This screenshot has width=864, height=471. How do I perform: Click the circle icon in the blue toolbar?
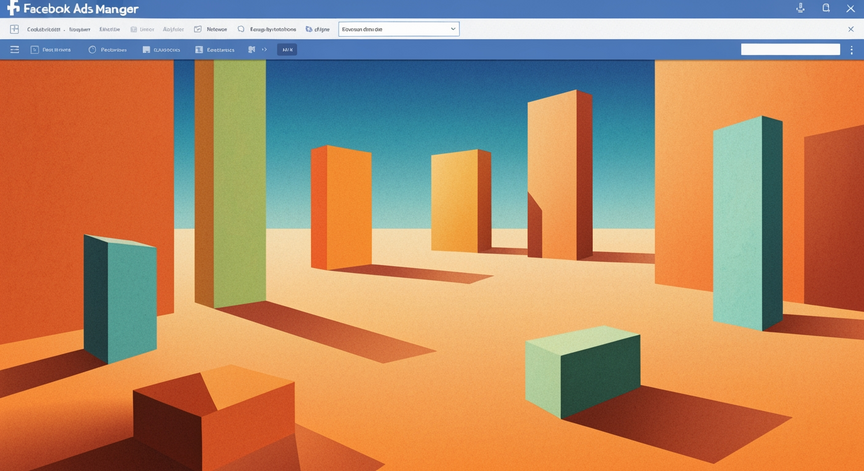tap(92, 50)
